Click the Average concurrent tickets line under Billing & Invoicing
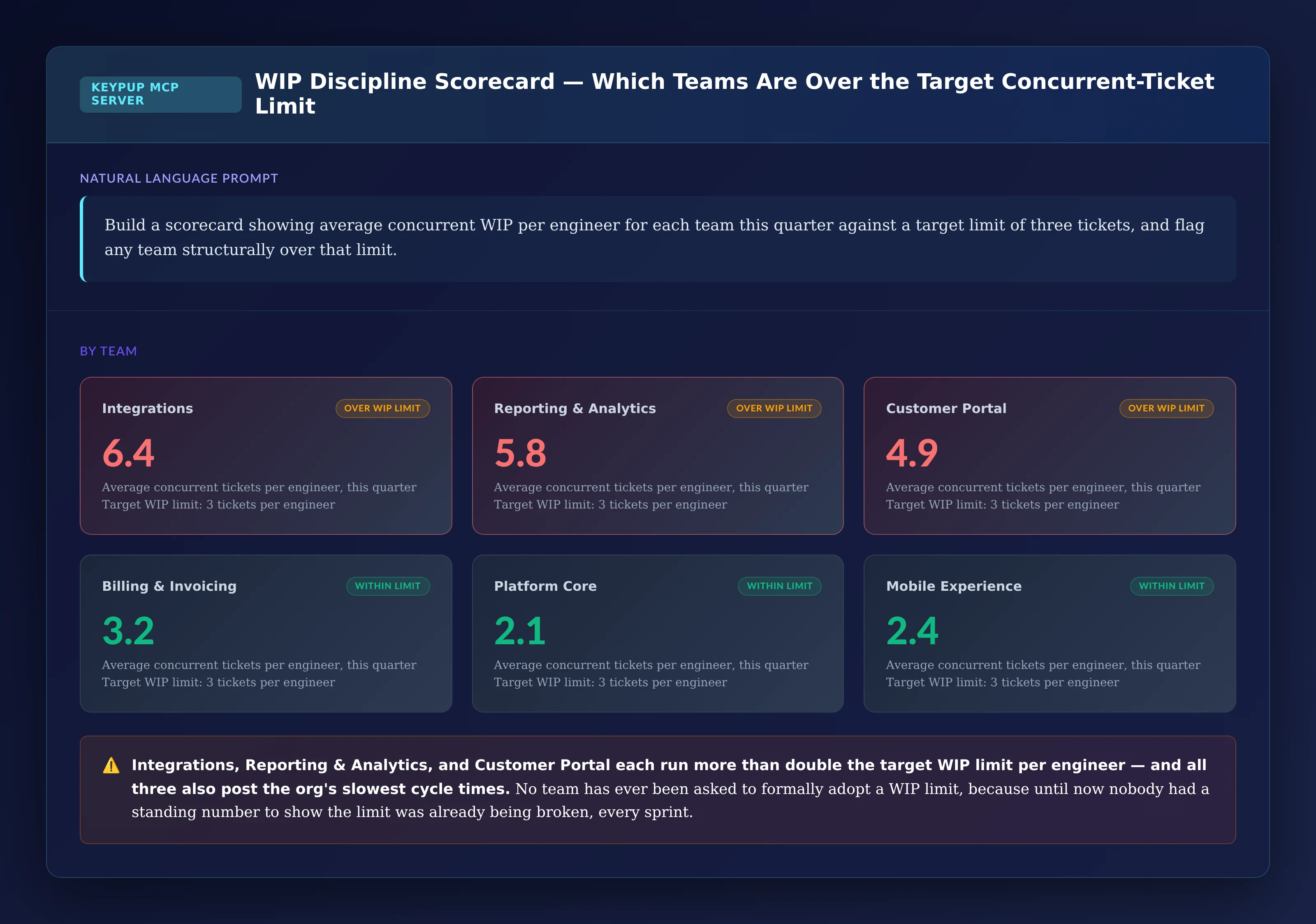The height and width of the screenshot is (924, 1316). click(x=259, y=665)
